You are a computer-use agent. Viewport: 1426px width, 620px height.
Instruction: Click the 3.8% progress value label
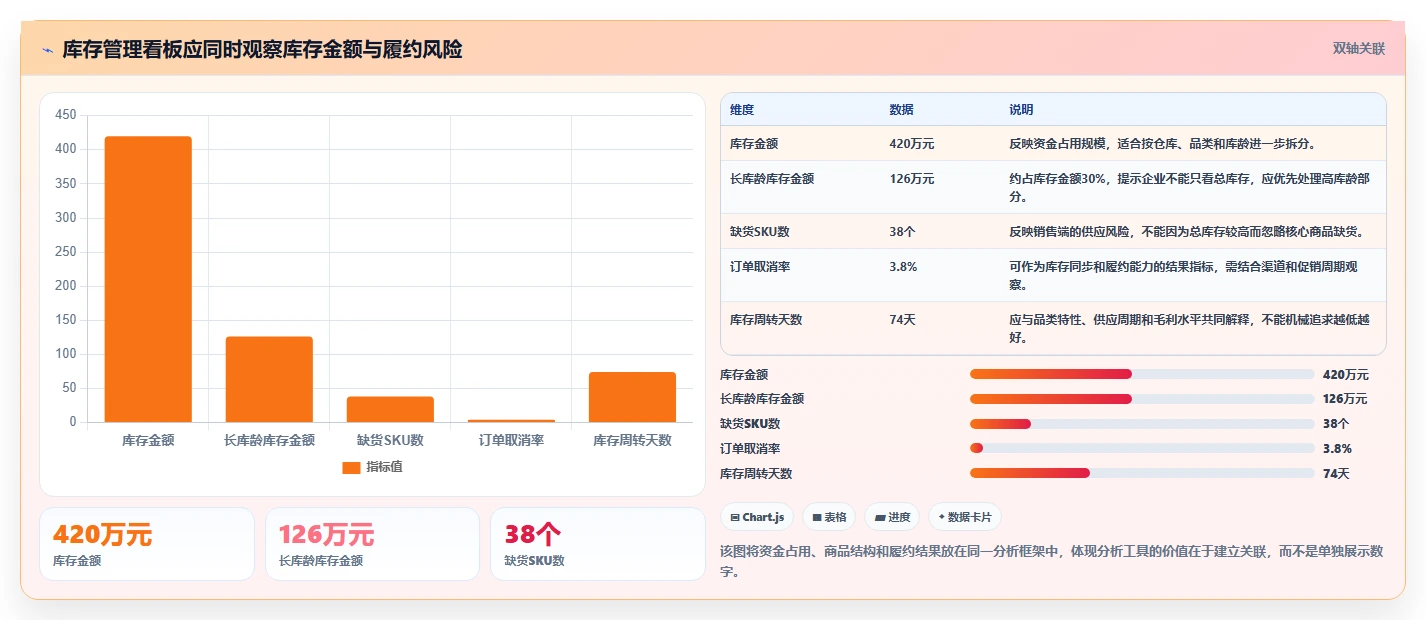click(1337, 449)
